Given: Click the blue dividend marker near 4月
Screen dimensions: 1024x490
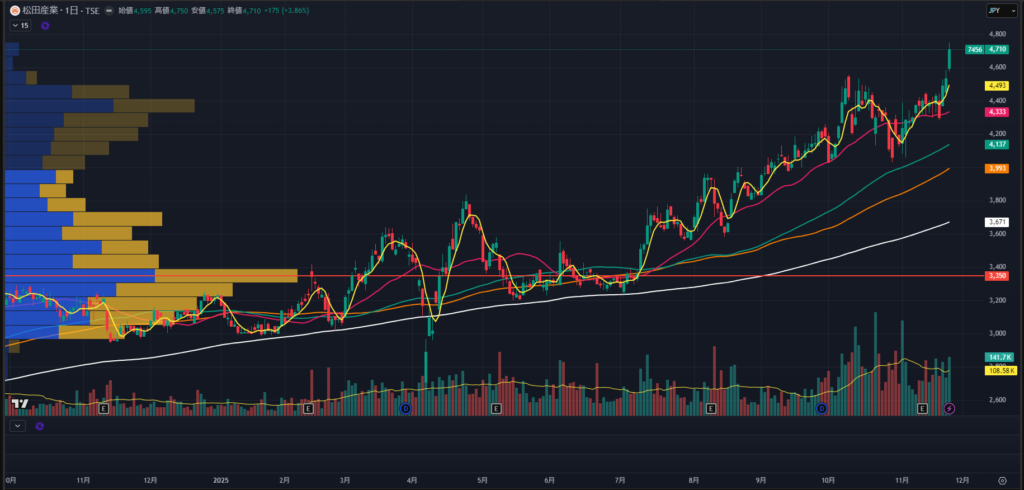Looking at the screenshot, I should click(405, 409).
